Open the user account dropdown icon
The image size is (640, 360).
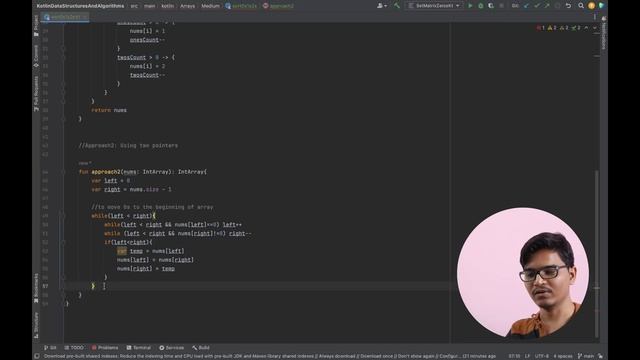point(382,6)
